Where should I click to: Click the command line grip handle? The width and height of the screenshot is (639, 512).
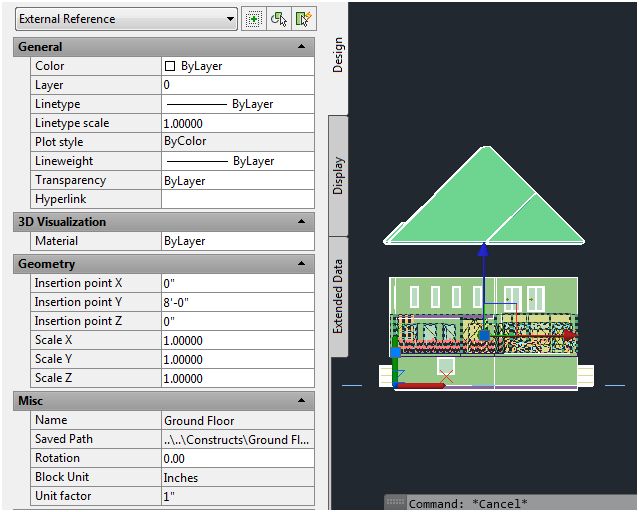(x=395, y=502)
